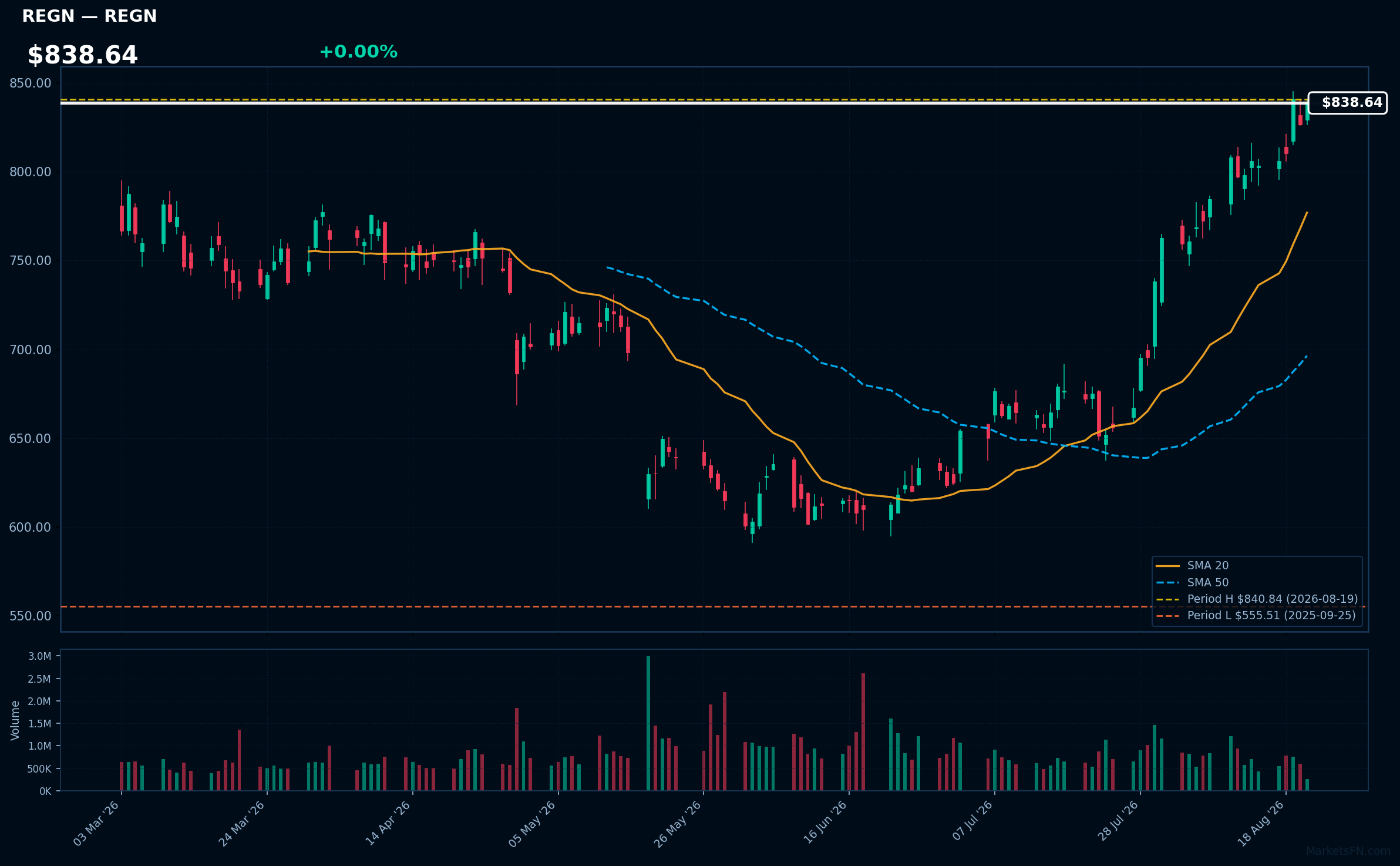The height and width of the screenshot is (866, 1400).
Task: Click the boxed $838.64 current price tag
Action: coord(1348,103)
